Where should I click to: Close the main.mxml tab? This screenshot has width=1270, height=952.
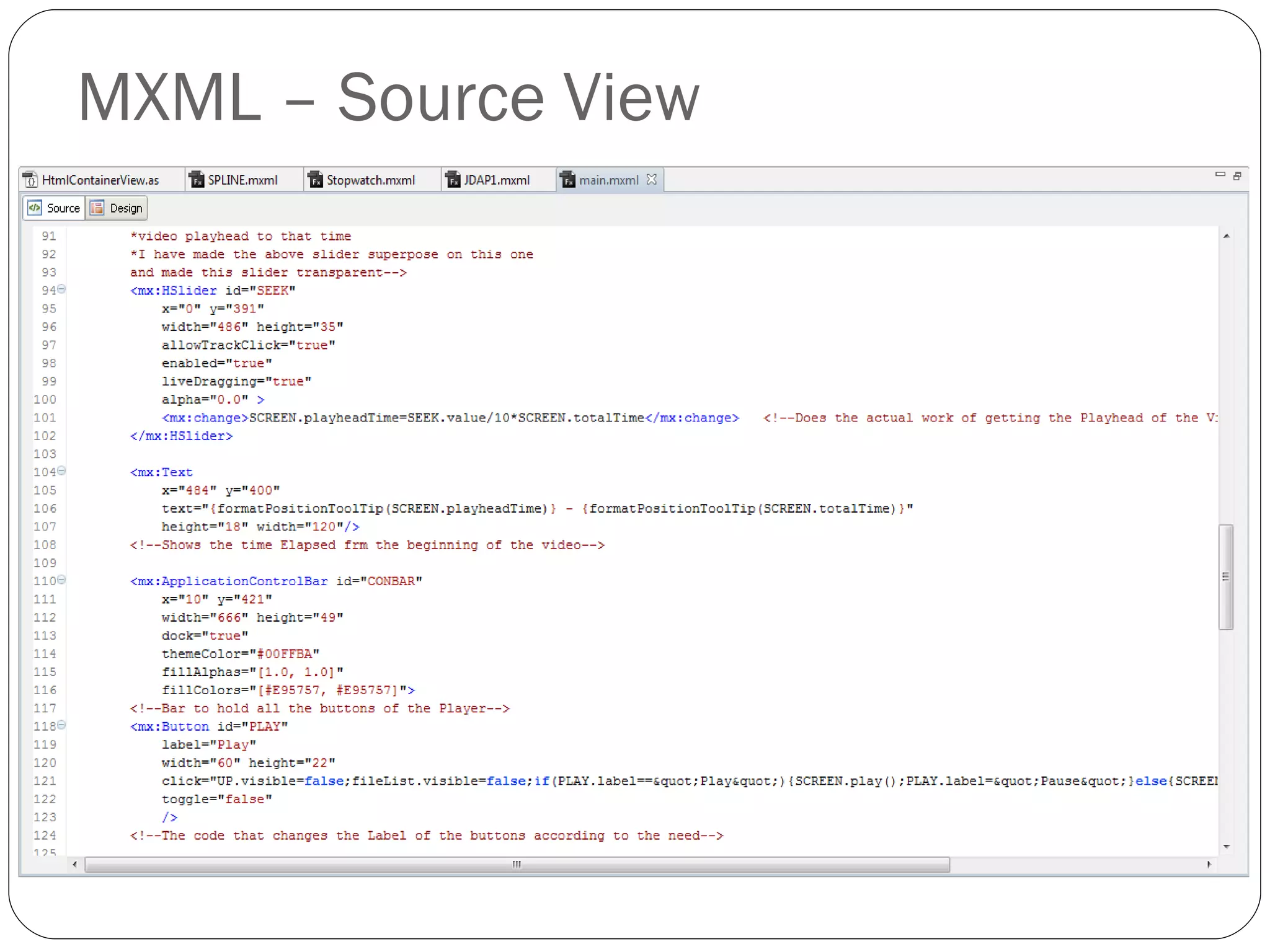[x=651, y=179]
